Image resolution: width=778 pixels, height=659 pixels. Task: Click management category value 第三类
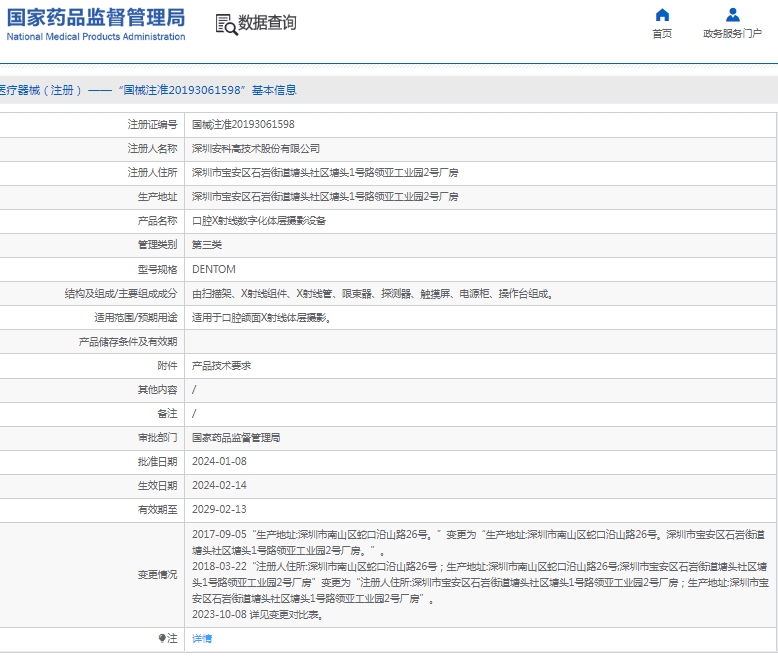207,245
